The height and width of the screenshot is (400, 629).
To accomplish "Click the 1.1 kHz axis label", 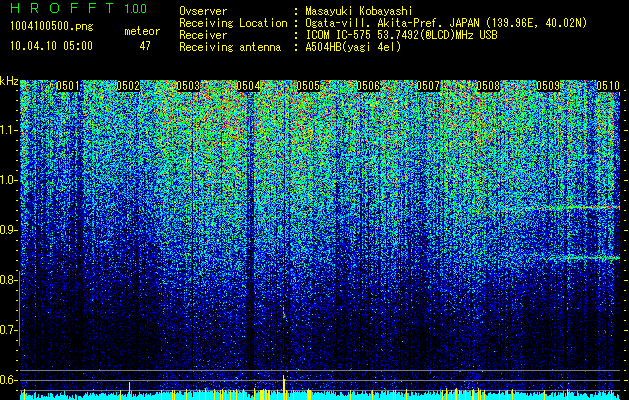I will click(7, 130).
